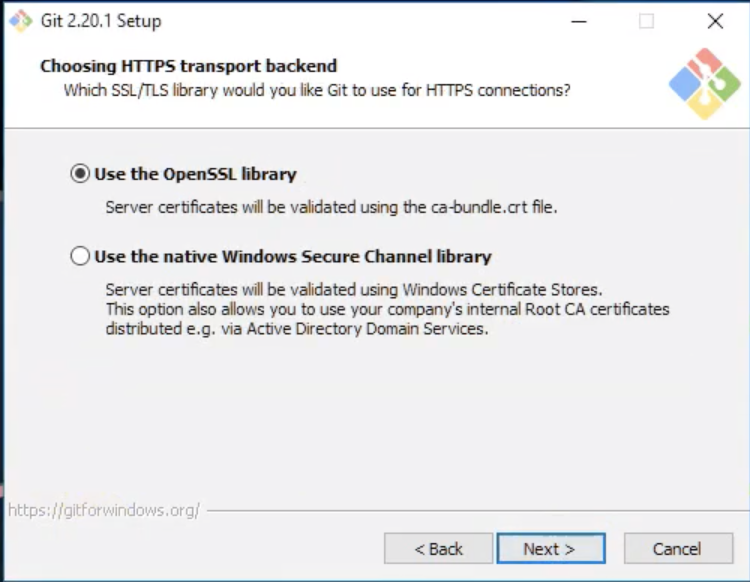Viewport: 750px width, 582px height.
Task: Click the "Choosing HTTPS transport backend" heading
Action: 188,67
